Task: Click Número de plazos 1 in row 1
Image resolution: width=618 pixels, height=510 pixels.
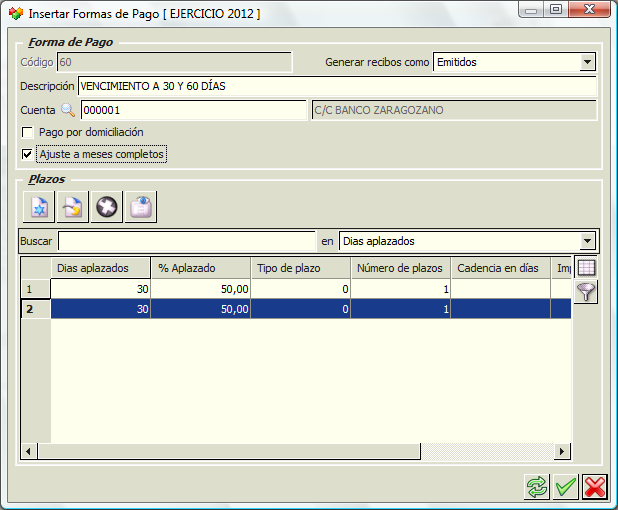Action: (x=401, y=289)
